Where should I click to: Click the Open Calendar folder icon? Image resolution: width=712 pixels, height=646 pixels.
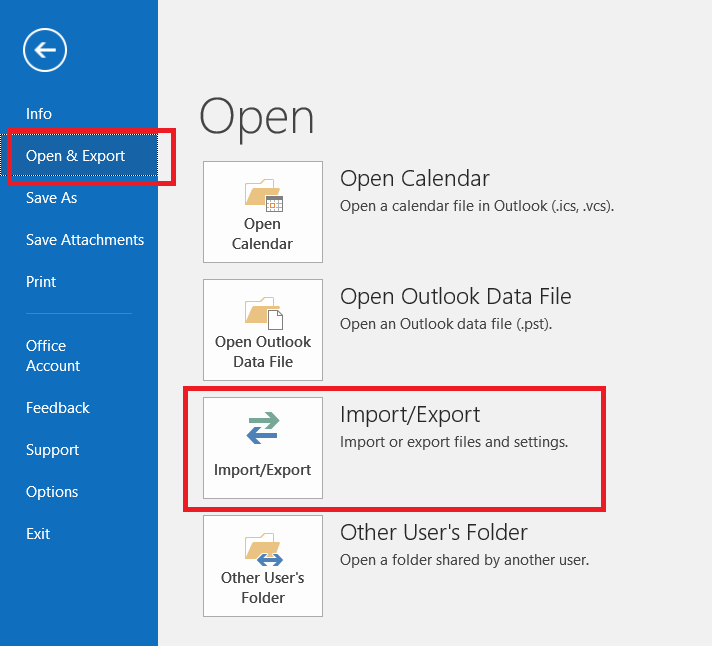pyautogui.click(x=263, y=195)
